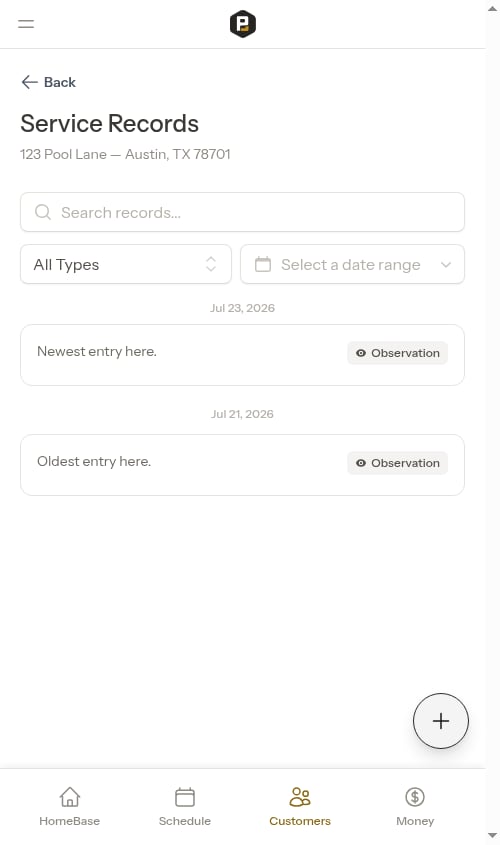Open the hamburger menu icon
Image resolution: width=500 pixels, height=845 pixels.
pyautogui.click(x=26, y=24)
